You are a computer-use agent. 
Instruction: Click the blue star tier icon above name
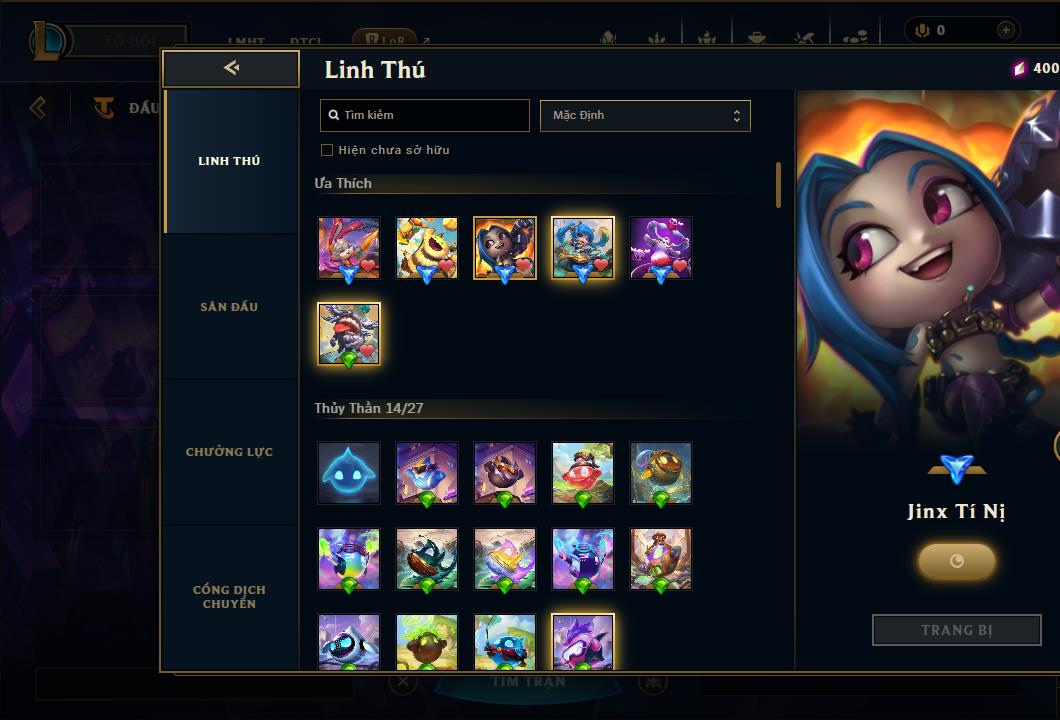pyautogui.click(x=957, y=469)
